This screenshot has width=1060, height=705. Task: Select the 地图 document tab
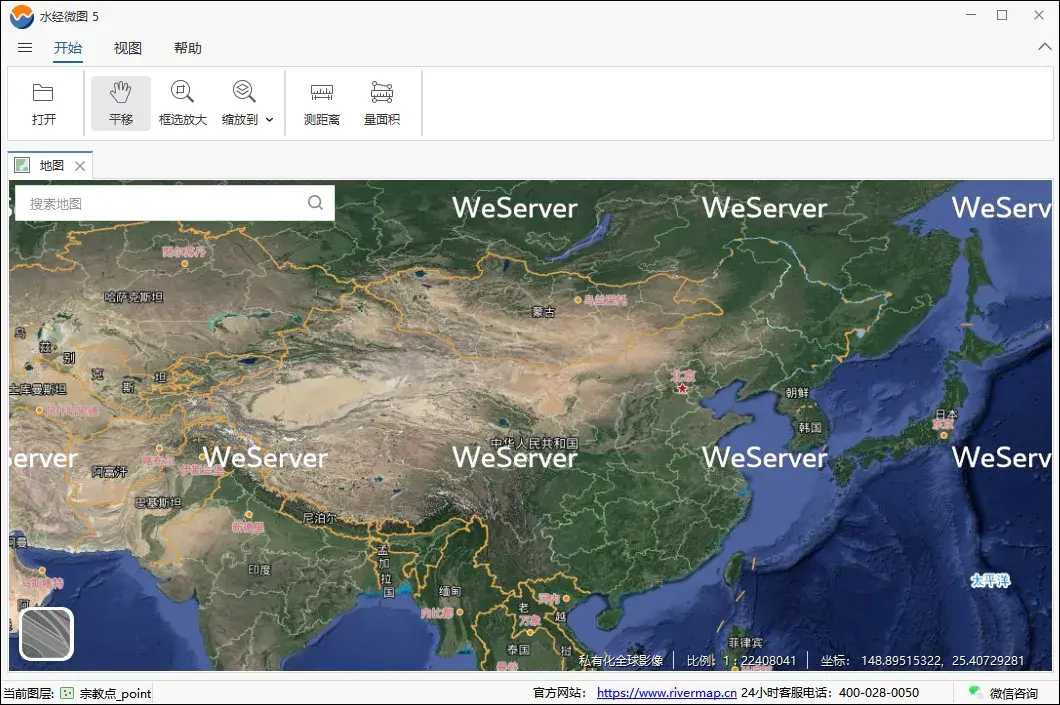tap(51, 166)
